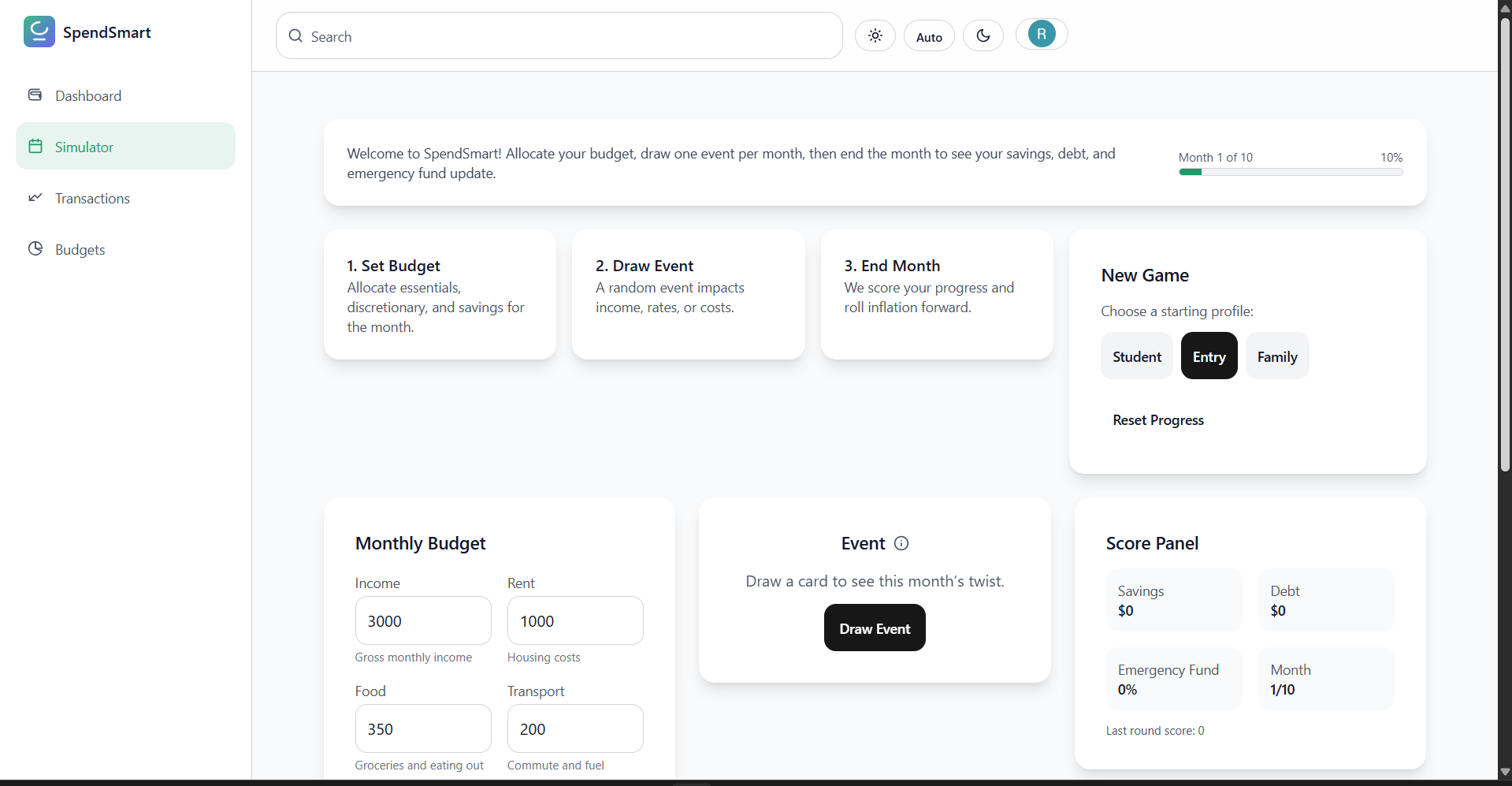Screen dimensions: 1512x786
Task: Switch to dark theme moon icon
Action: 983,35
